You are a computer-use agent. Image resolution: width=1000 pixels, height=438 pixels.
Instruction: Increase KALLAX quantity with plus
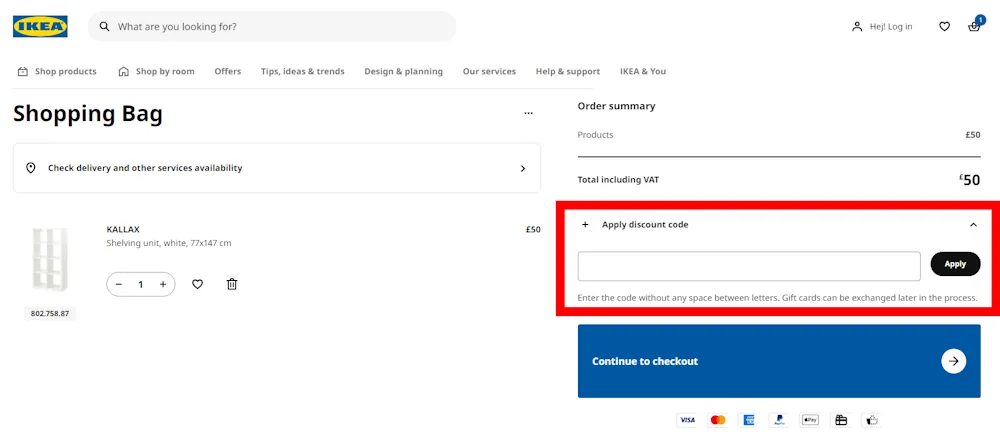click(163, 284)
